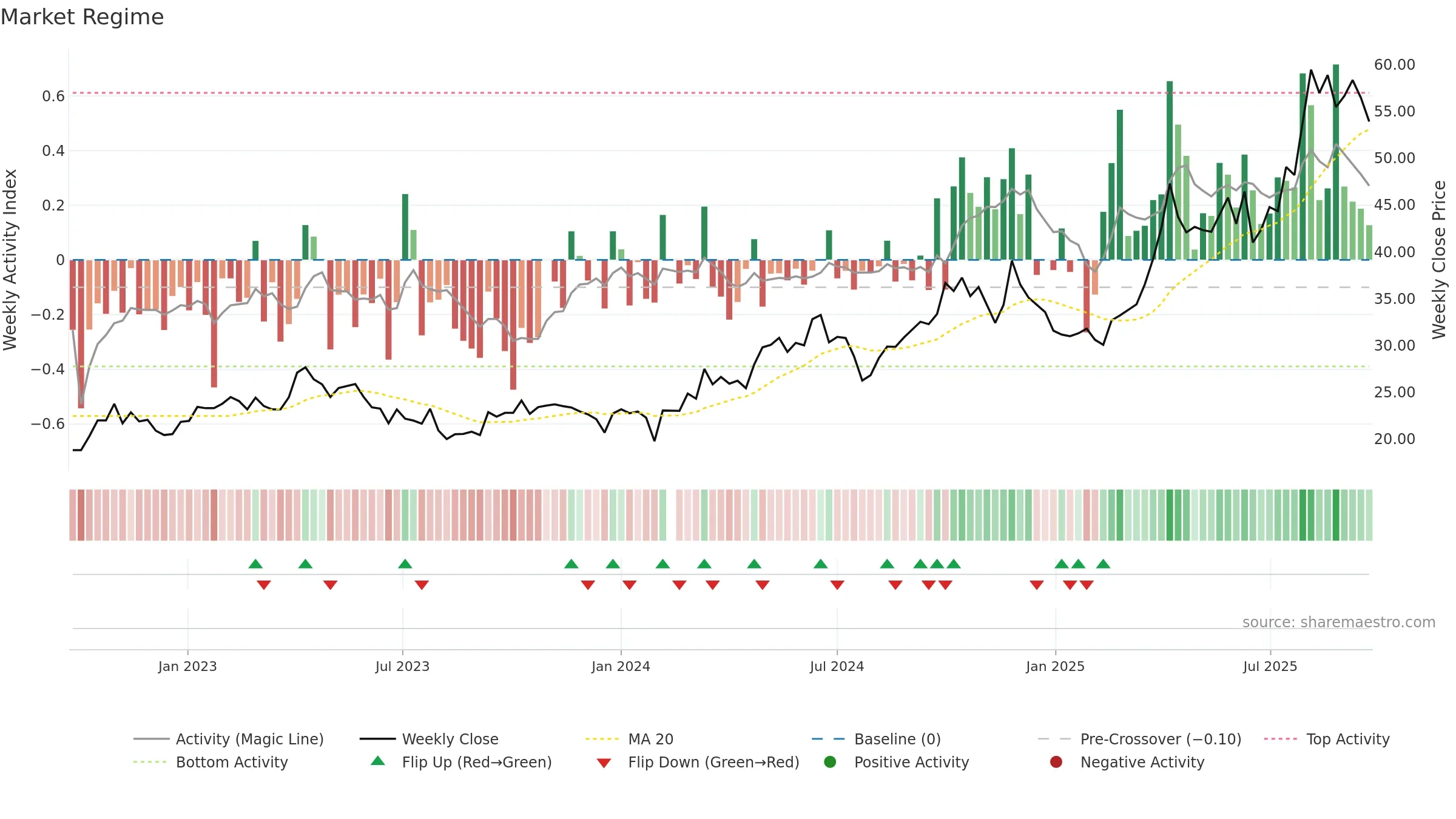The width and height of the screenshot is (1456, 819).
Task: Toggle the MA 20 legend entry
Action: coord(629,739)
